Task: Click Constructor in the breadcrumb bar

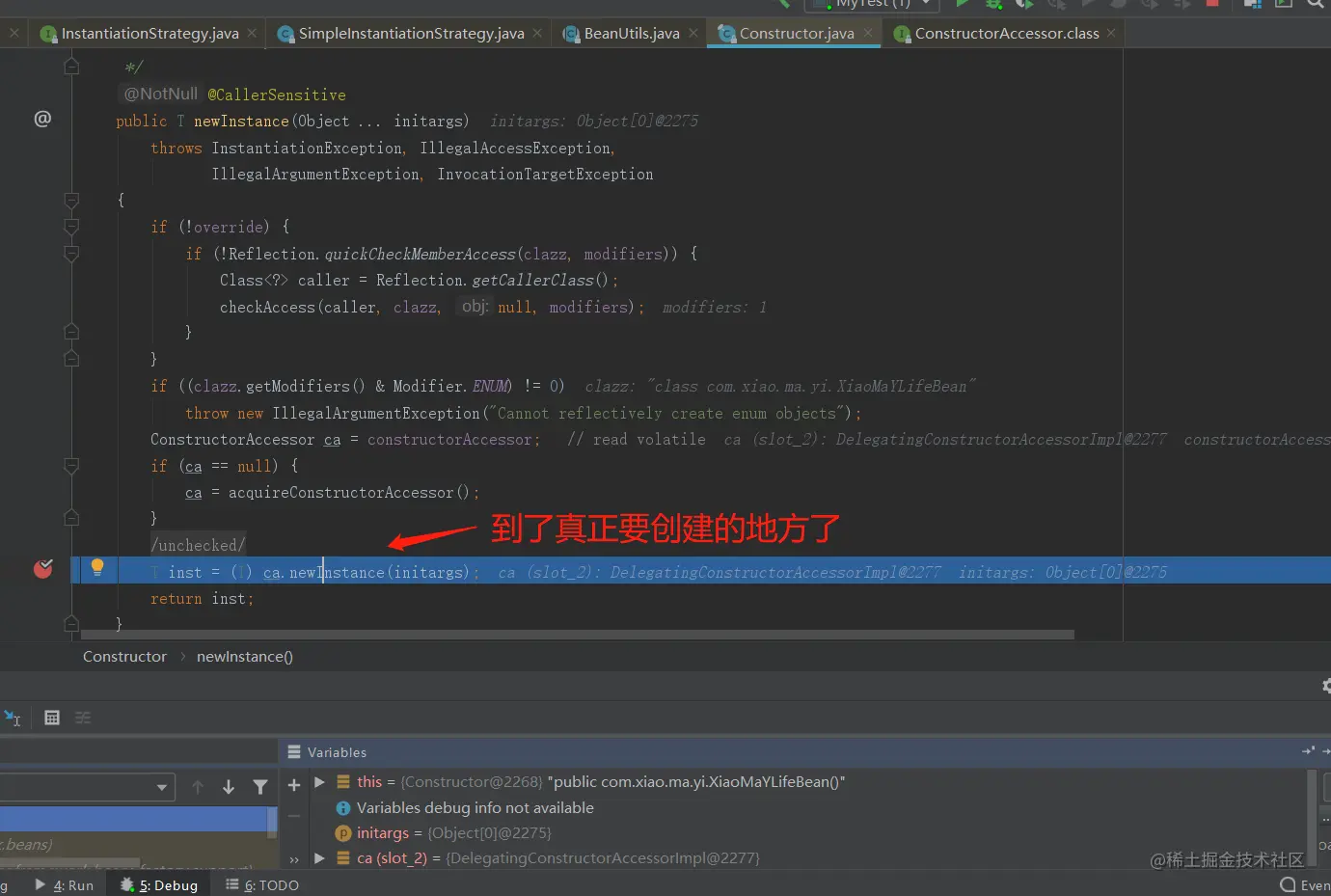Action: (124, 657)
